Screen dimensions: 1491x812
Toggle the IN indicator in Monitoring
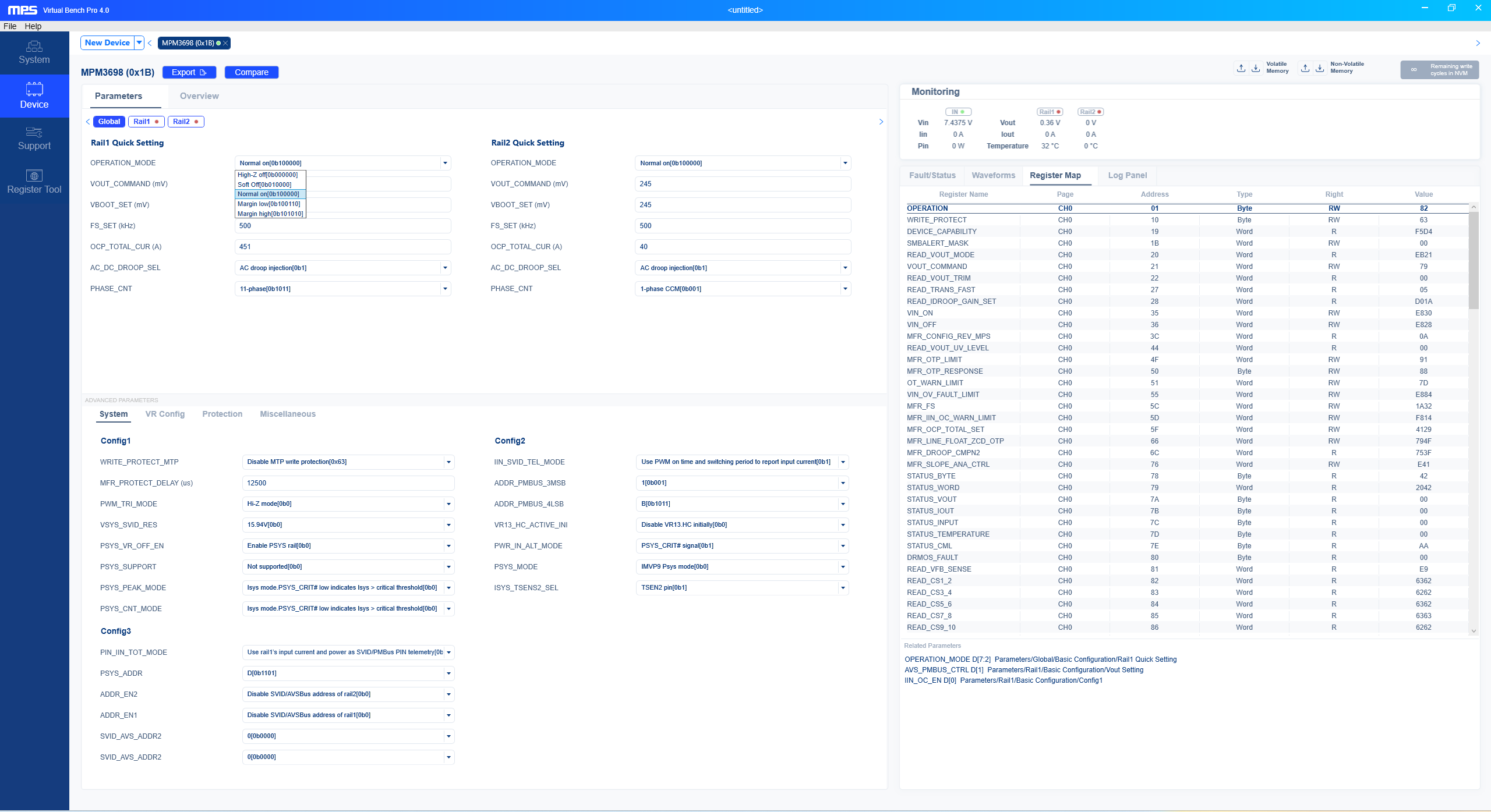click(x=958, y=112)
